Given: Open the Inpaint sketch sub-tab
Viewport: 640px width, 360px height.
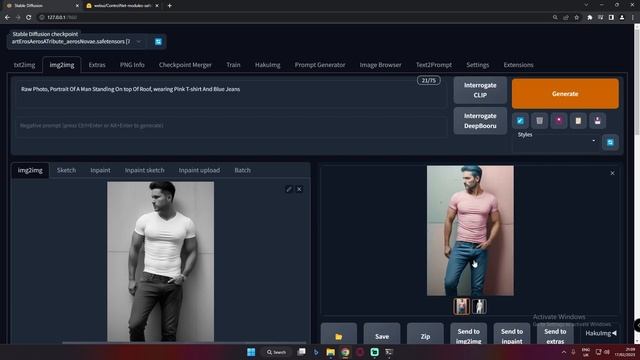Looking at the screenshot, I should click(x=144, y=170).
